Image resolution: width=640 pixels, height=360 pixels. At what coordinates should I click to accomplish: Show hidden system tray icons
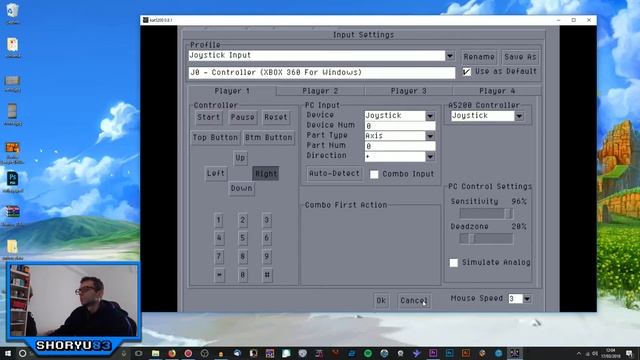click(578, 353)
